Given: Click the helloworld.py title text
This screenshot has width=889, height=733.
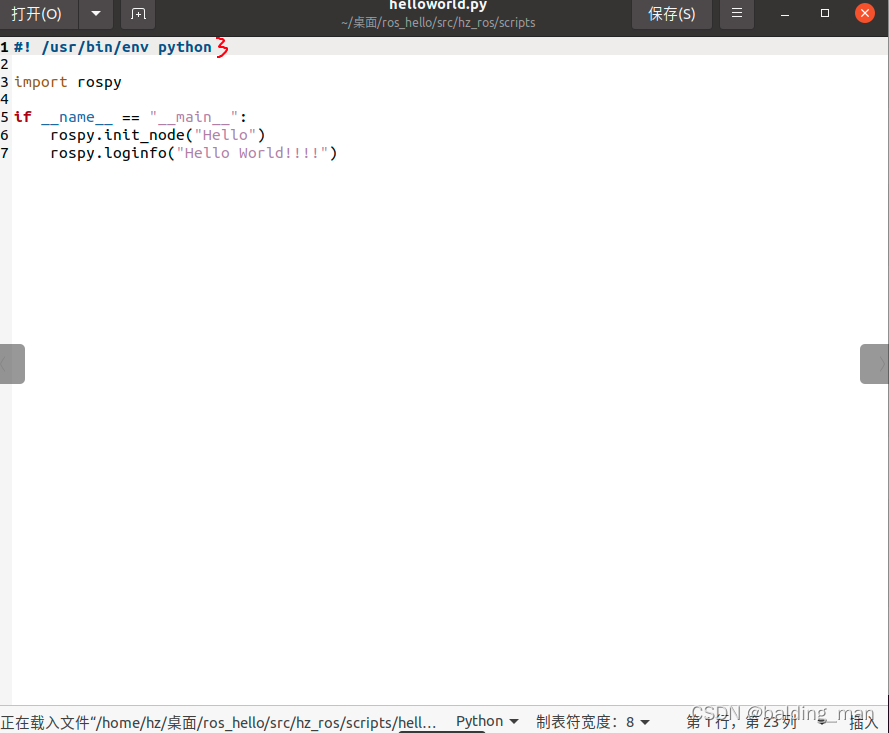Looking at the screenshot, I should pyautogui.click(x=438, y=5).
